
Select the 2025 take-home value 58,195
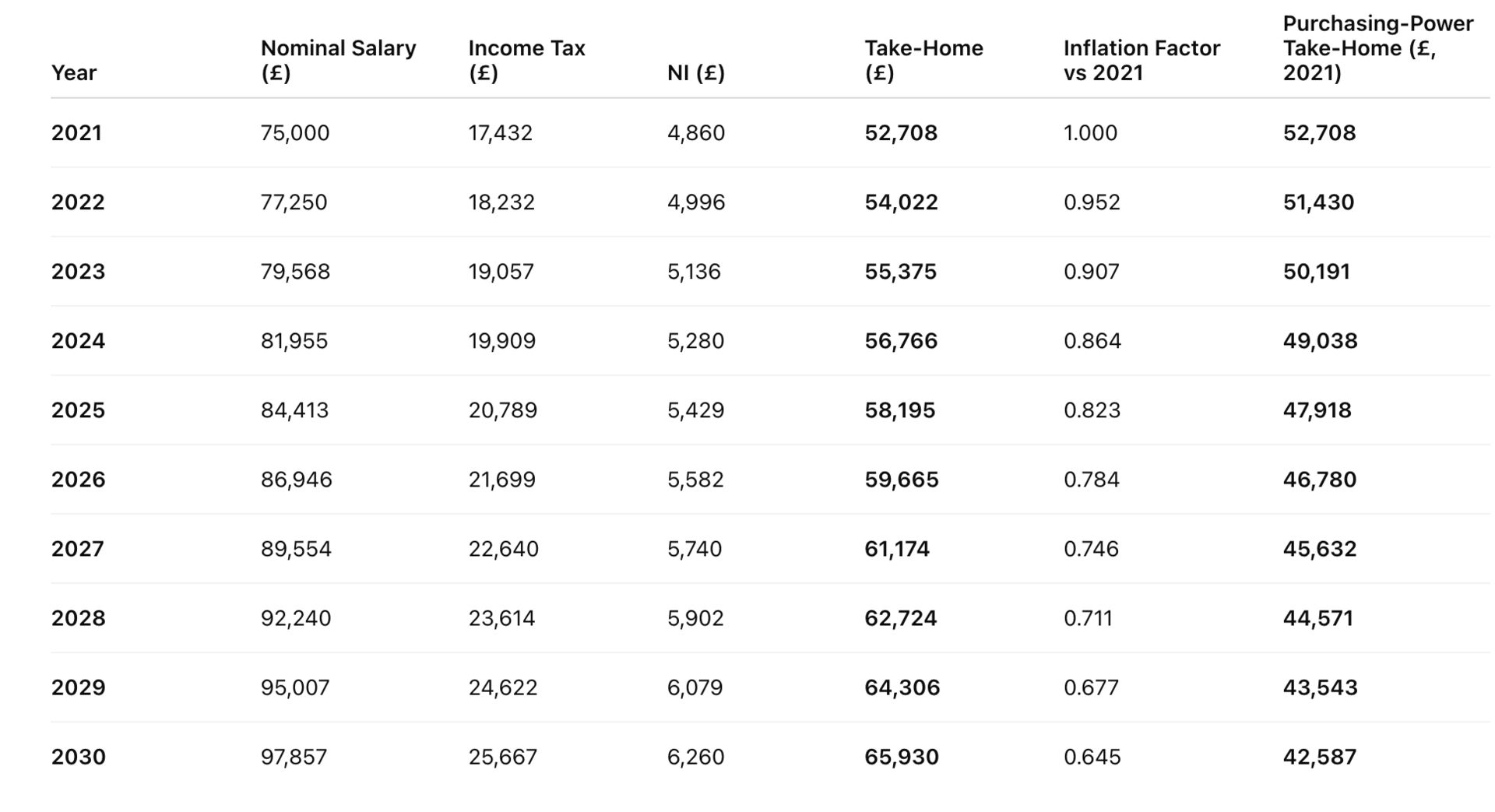pos(899,410)
